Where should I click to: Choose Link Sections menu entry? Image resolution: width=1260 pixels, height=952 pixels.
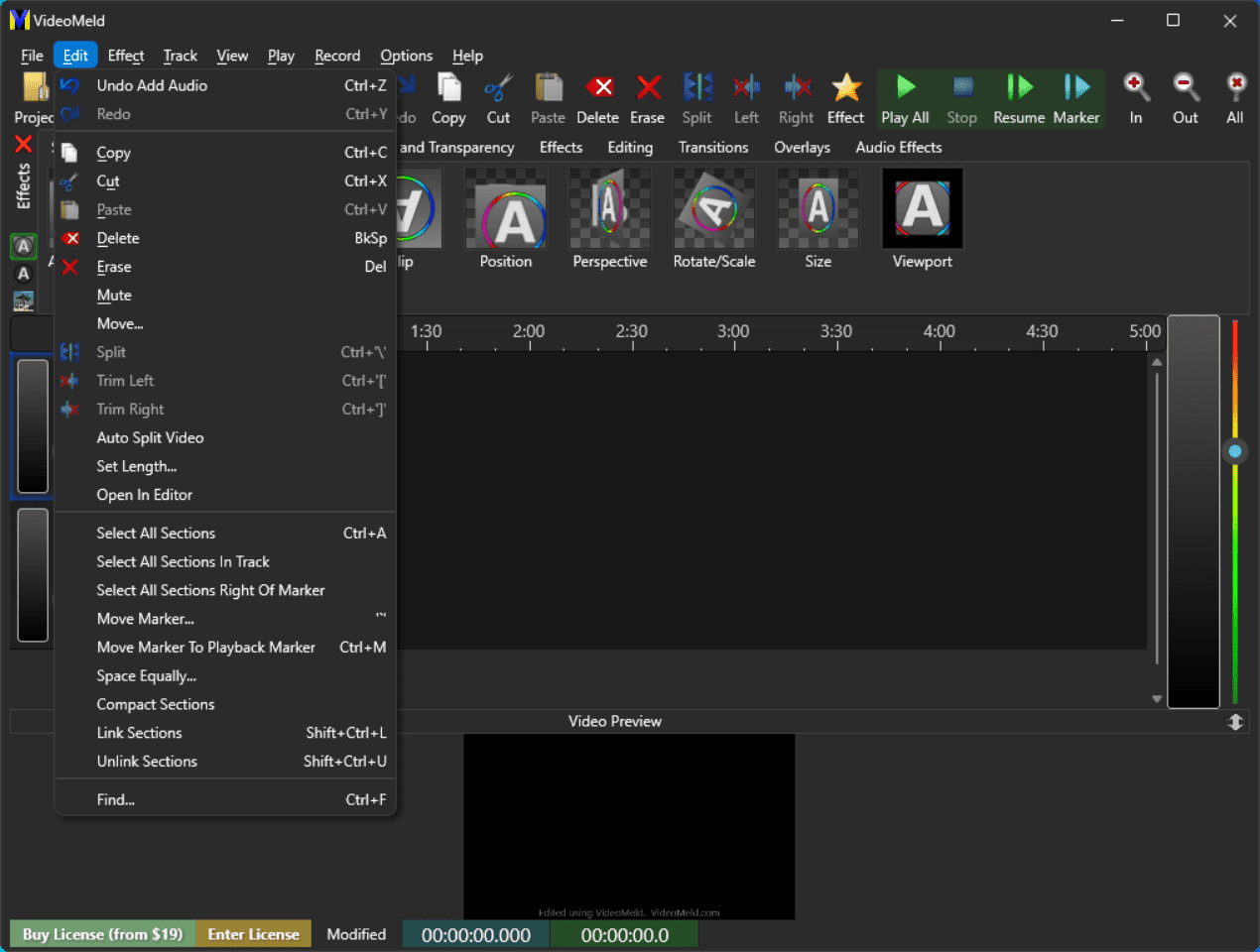click(225, 733)
